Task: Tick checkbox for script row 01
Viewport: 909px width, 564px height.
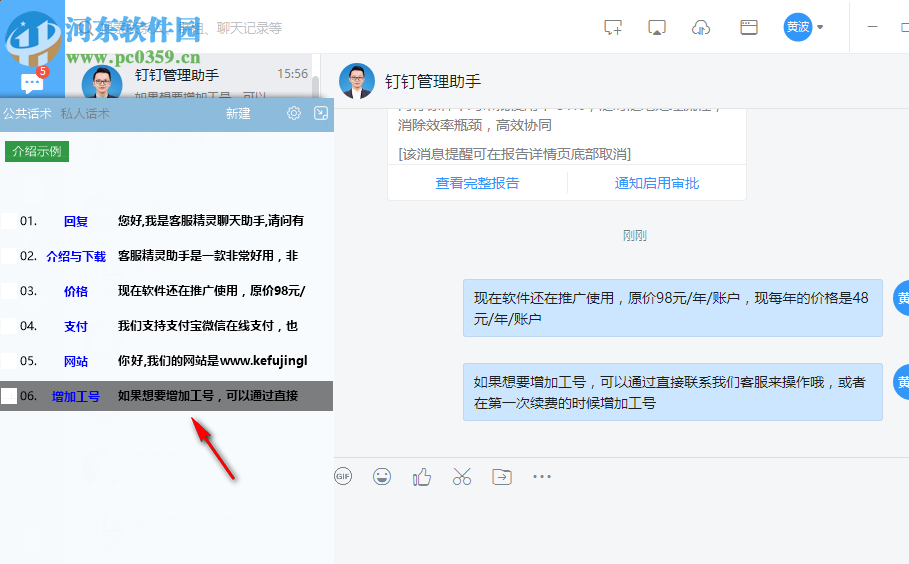Action: (x=9, y=221)
